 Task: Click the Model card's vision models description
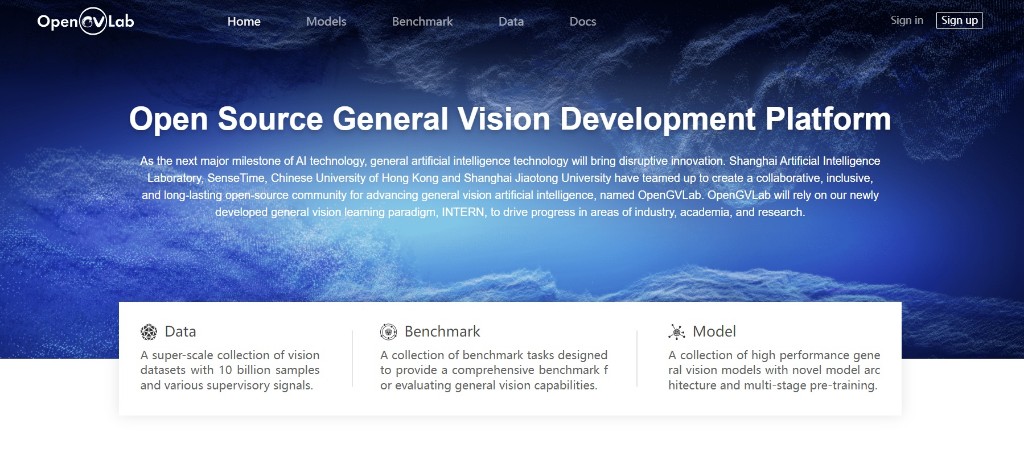tap(774, 370)
